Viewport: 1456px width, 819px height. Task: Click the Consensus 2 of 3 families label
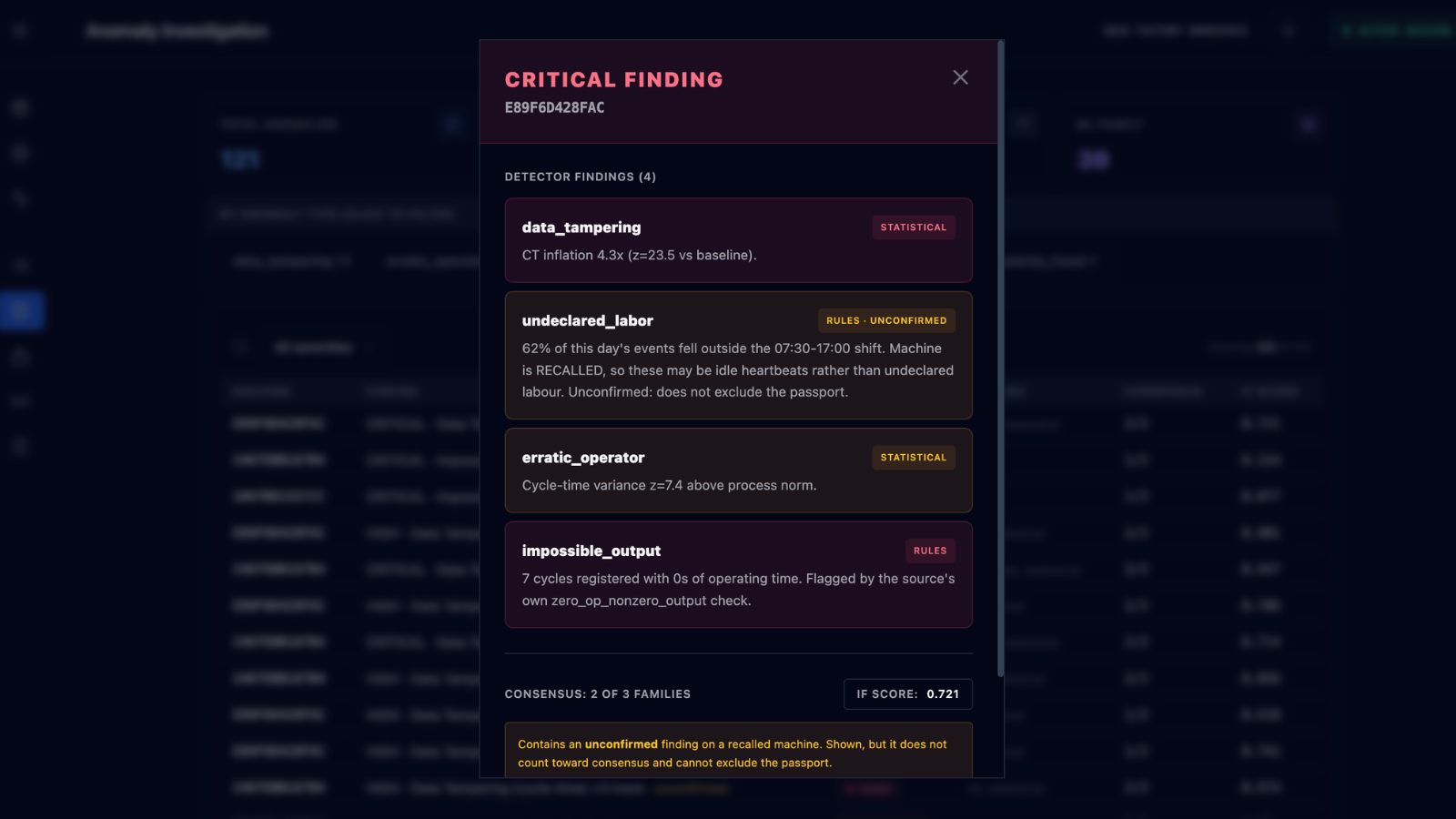coord(598,693)
